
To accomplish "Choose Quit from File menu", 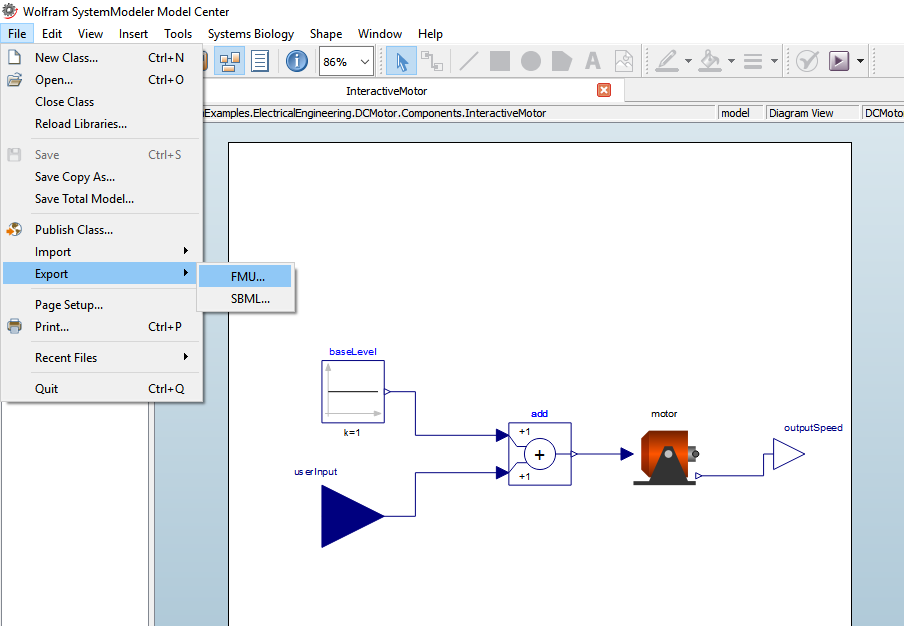I will (x=102, y=389).
